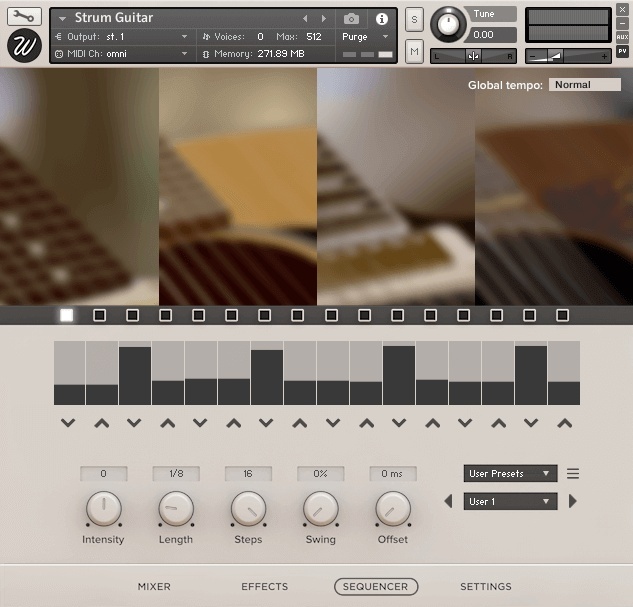
Task: Switch to the MIXER tab
Action: 154,587
